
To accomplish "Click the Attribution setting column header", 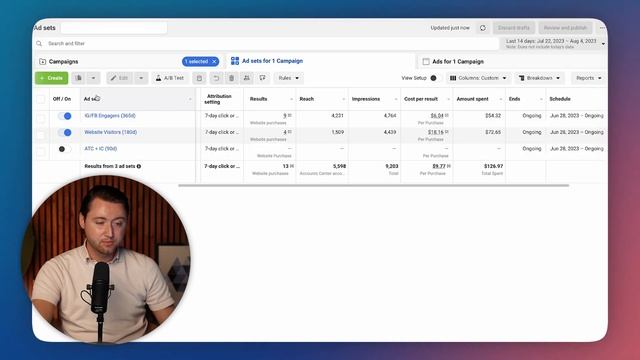I will pos(218,99).
